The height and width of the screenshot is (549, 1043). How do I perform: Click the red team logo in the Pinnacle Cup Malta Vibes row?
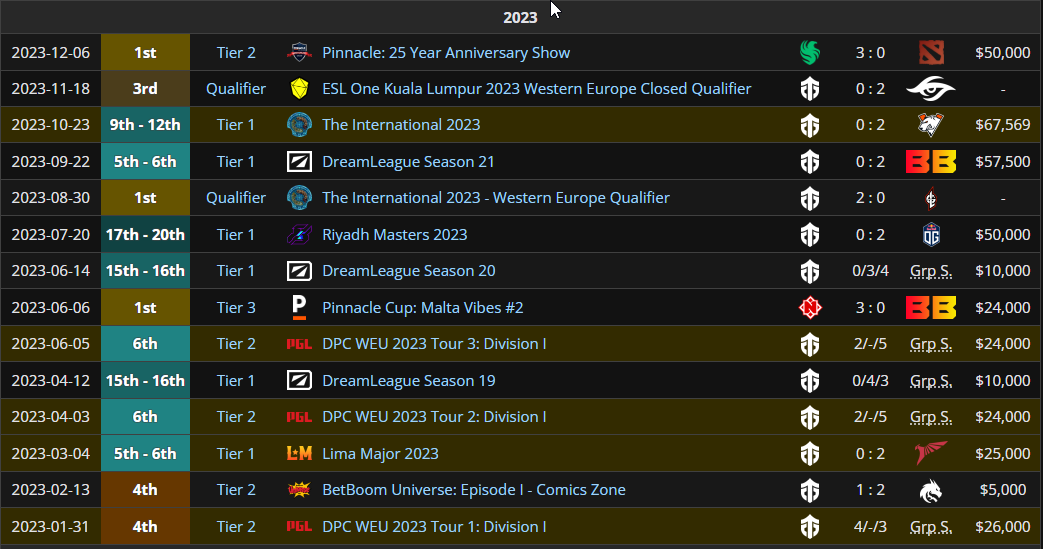810,308
